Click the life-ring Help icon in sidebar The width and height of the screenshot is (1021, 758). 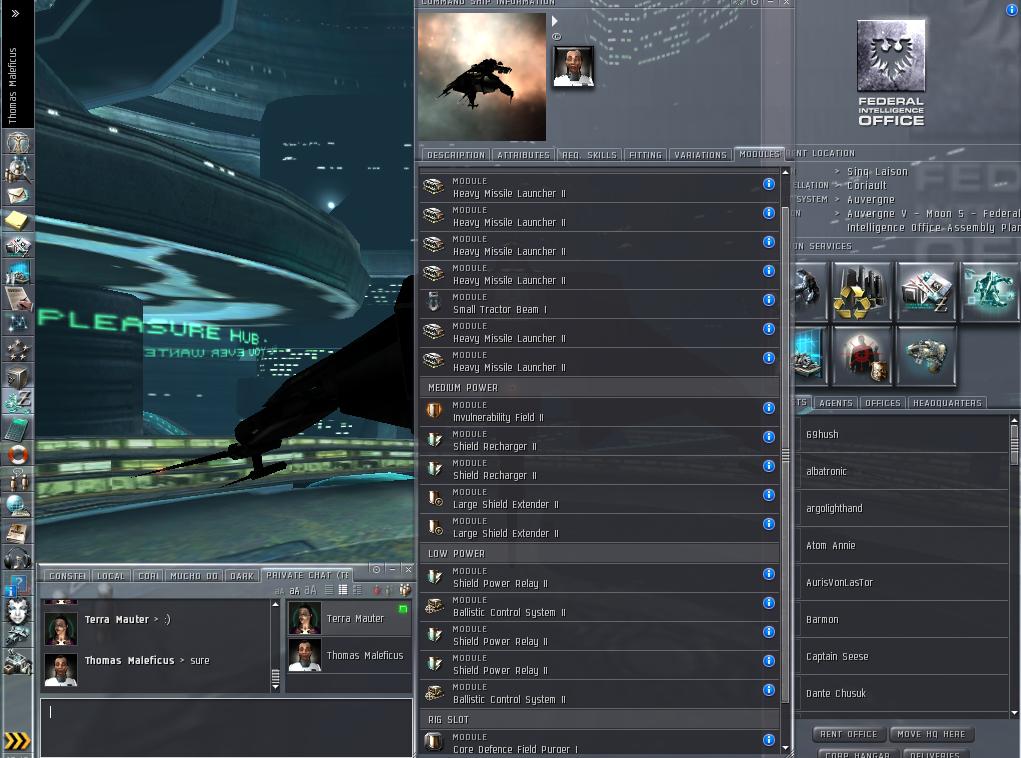pos(17,455)
